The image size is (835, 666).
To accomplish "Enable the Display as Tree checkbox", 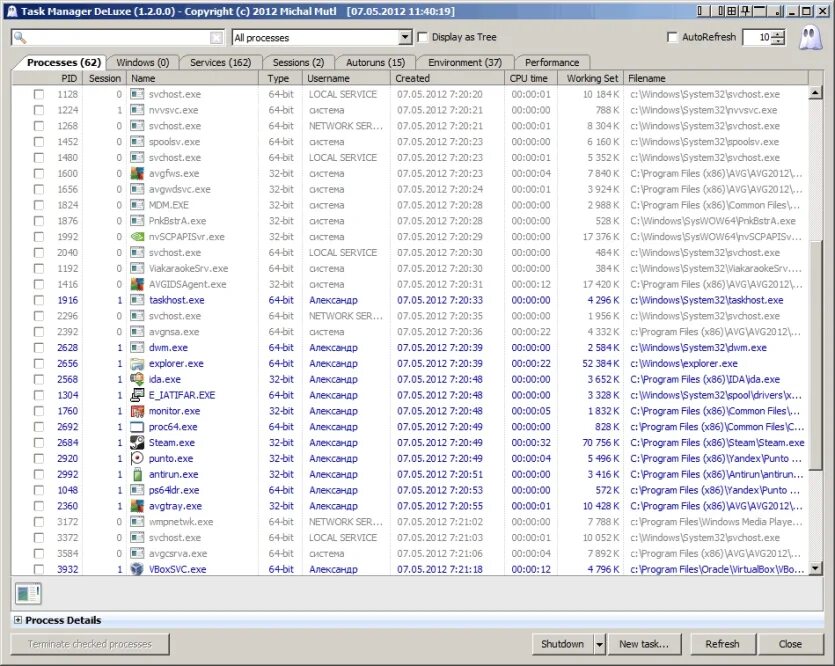I will click(x=423, y=37).
